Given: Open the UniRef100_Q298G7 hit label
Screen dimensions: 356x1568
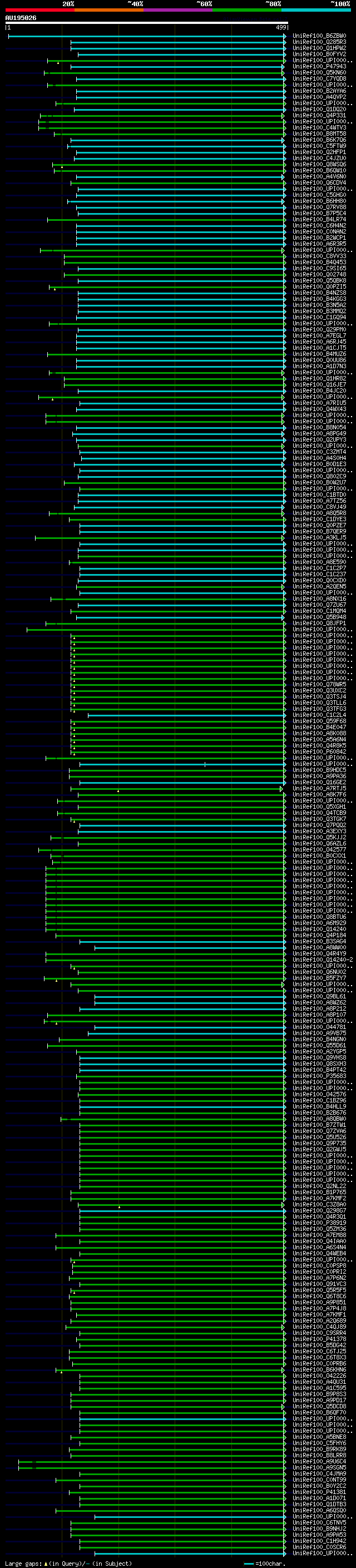Looking at the screenshot, I should 319,1211.
